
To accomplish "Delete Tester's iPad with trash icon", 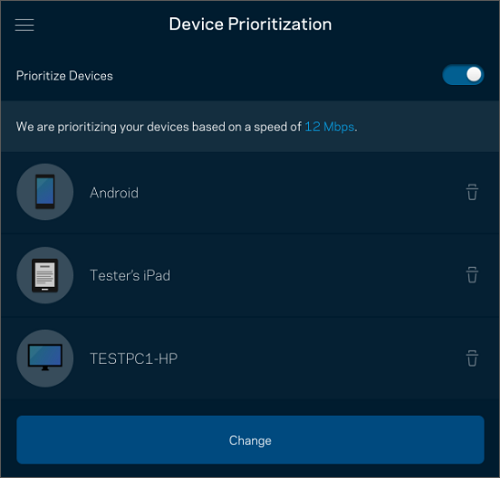I will coord(472,275).
